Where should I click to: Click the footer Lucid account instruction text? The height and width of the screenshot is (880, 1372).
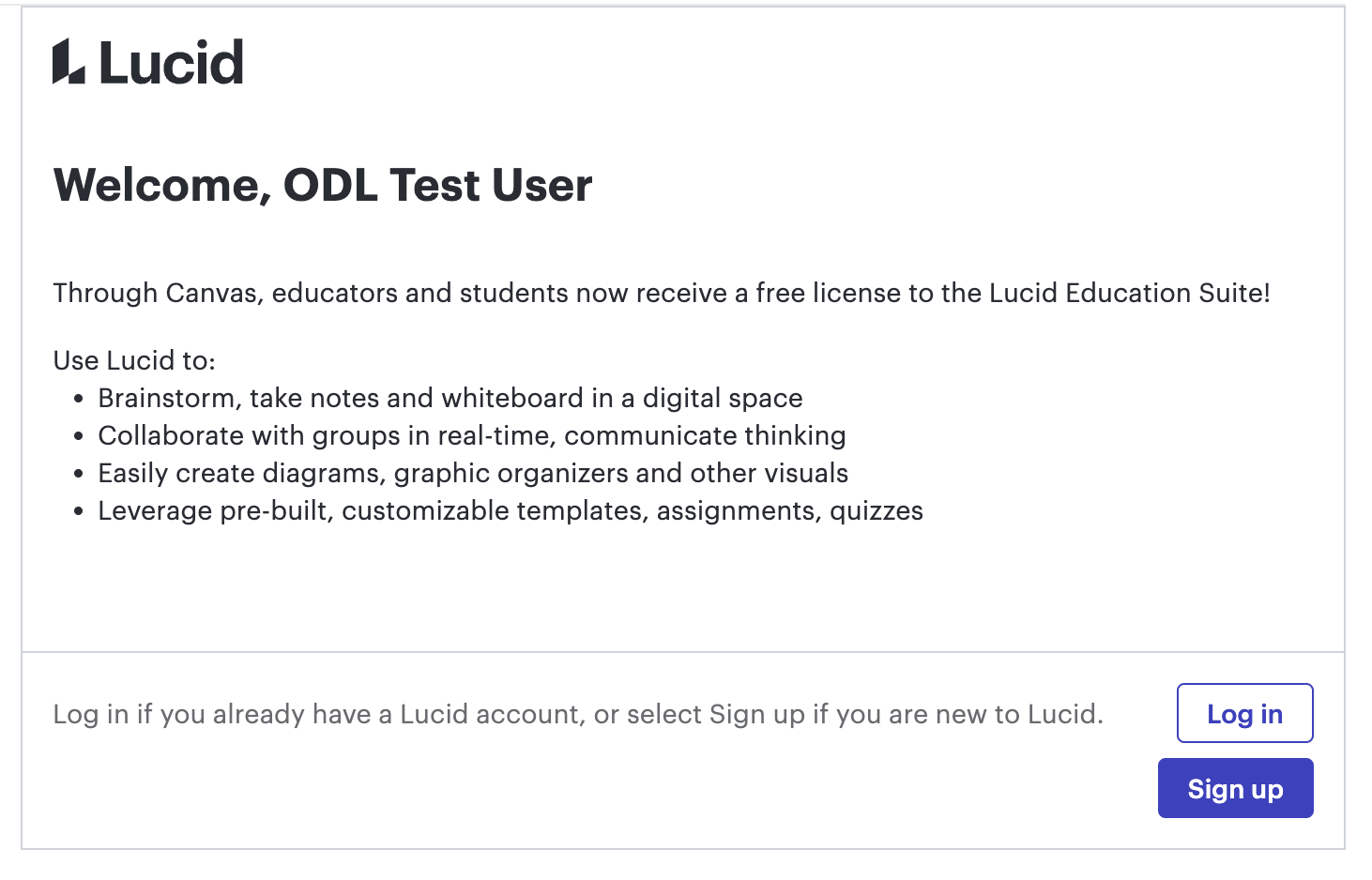tap(577, 714)
